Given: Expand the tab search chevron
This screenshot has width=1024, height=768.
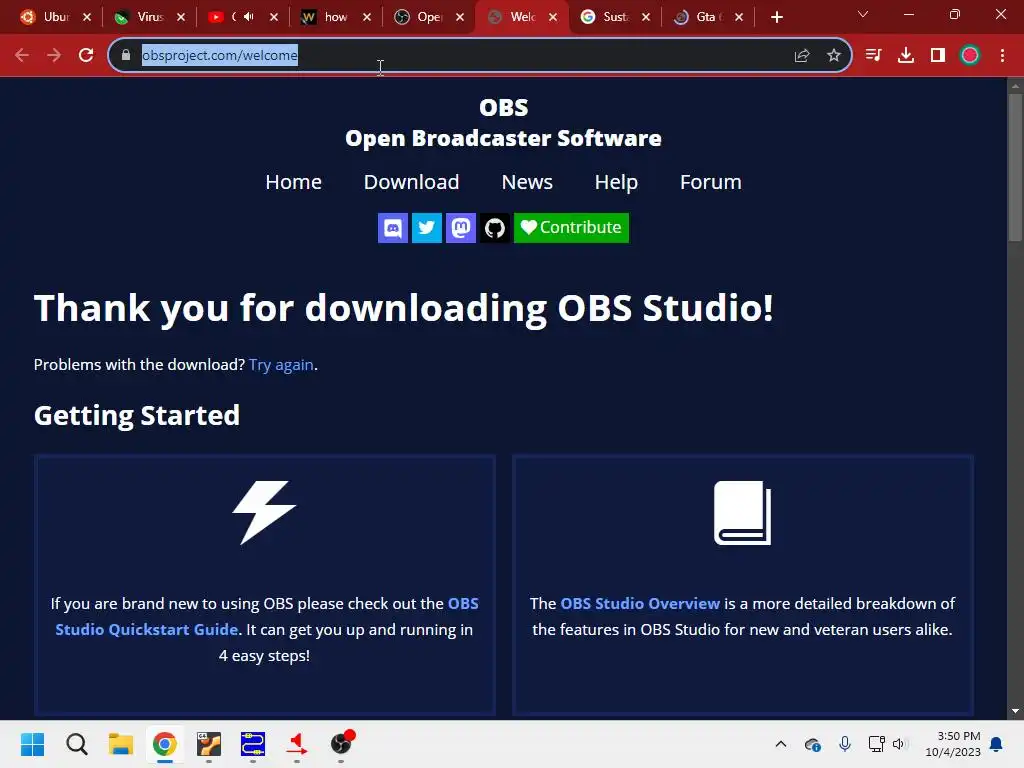Looking at the screenshot, I should [x=863, y=14].
